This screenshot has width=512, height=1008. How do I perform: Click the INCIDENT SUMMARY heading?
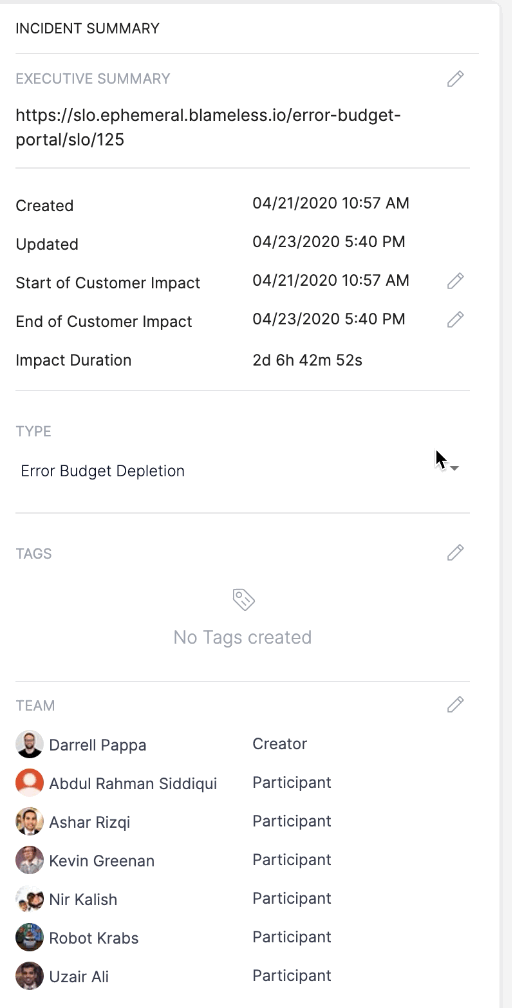pyautogui.click(x=87, y=28)
